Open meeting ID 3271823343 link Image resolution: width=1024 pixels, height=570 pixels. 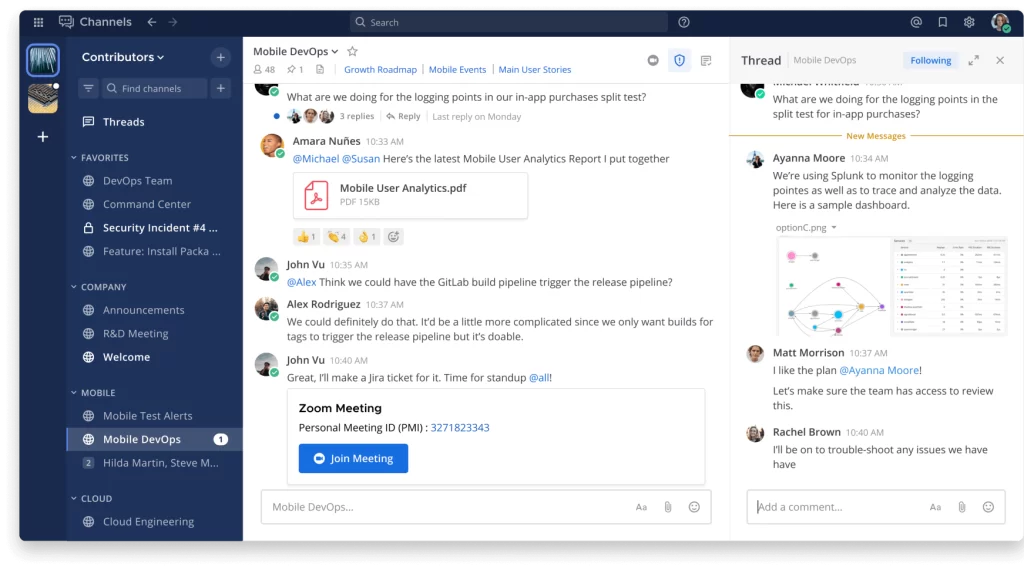pos(460,428)
